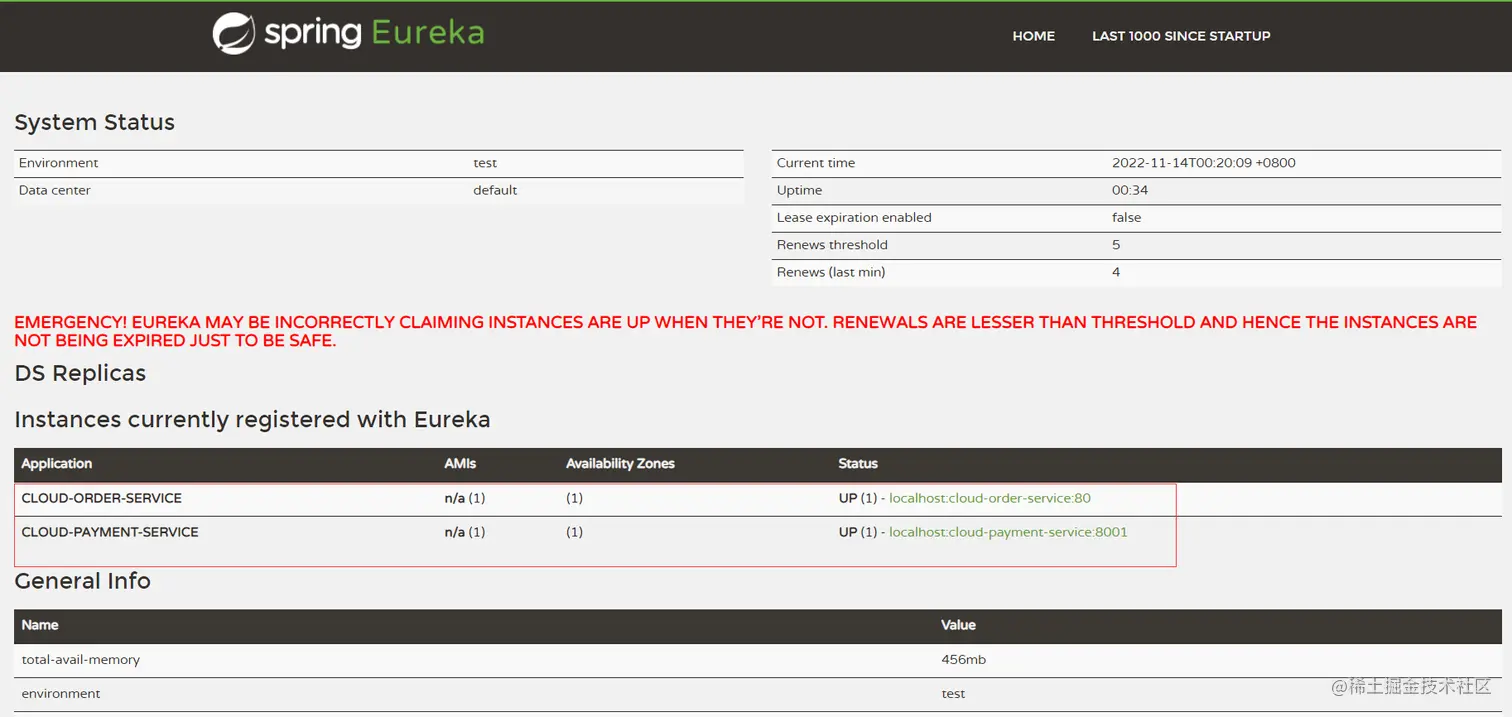This screenshot has height=717, width=1512.
Task: Select the total-avail-memory row name
Action: pos(81,660)
